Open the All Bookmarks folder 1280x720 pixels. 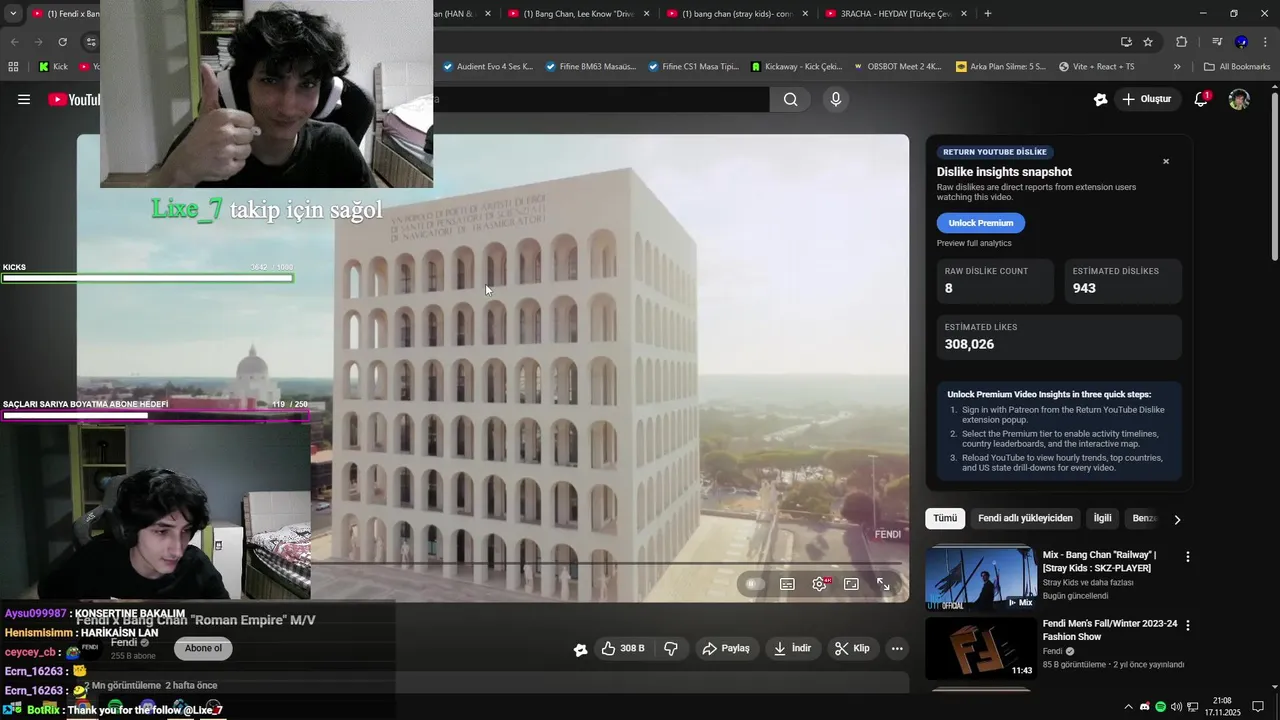(1237, 67)
